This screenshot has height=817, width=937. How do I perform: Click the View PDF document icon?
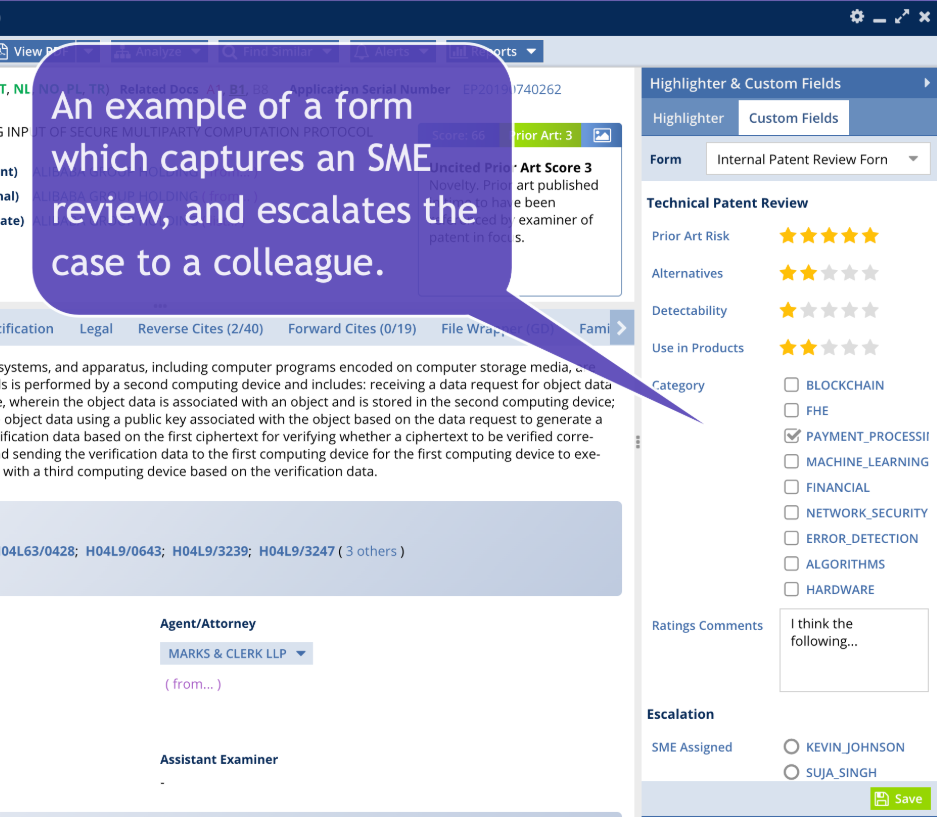[3, 52]
